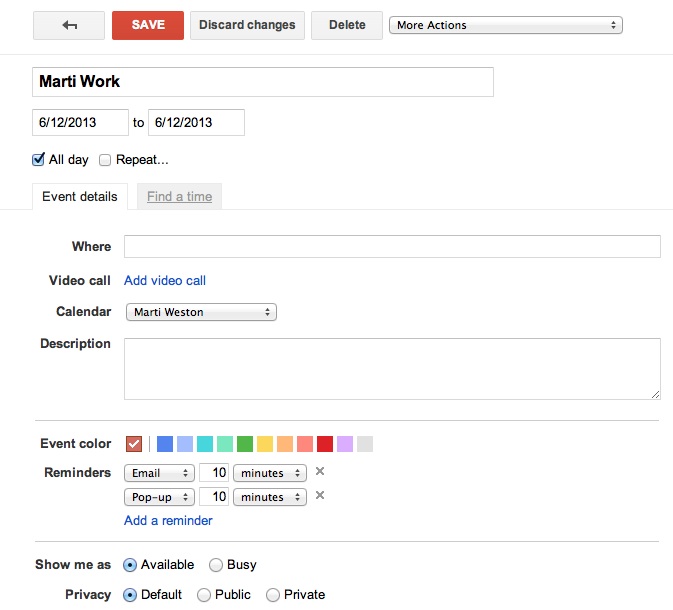
Task: Click the back arrow button
Action: pyautogui.click(x=69, y=25)
